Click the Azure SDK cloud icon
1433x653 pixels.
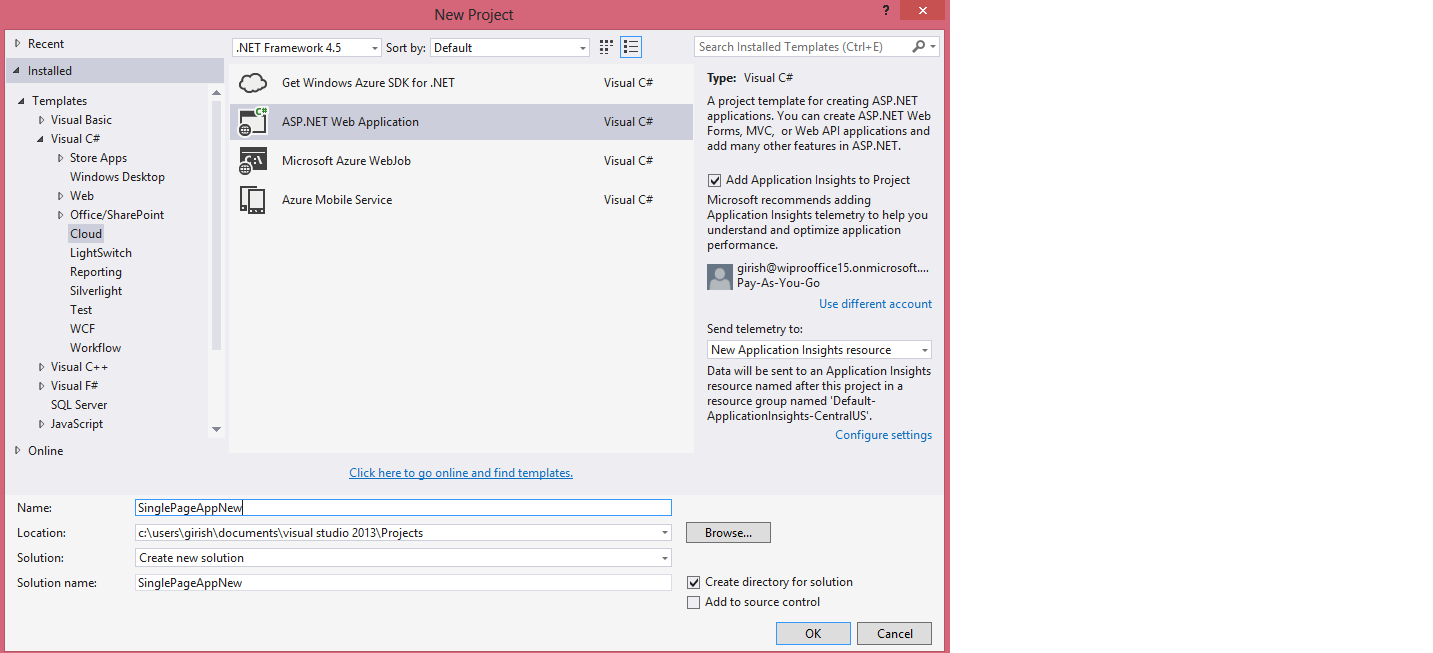pos(253,83)
